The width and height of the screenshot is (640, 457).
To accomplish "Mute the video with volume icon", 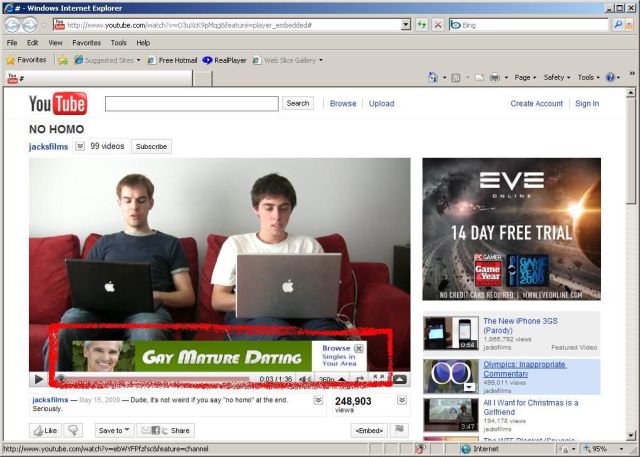I will [304, 379].
